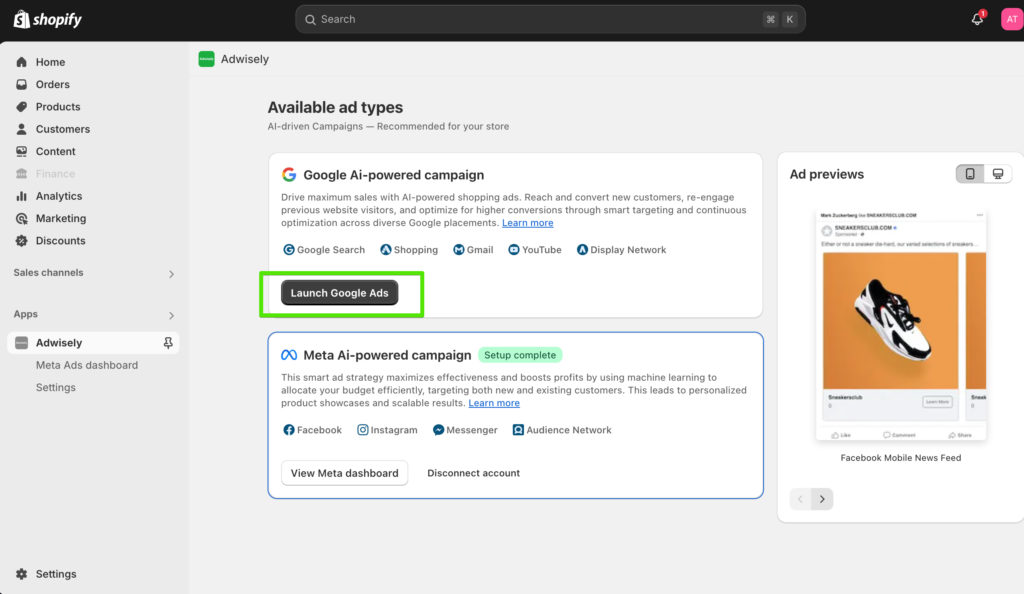Click the Meta infinity logo

click(x=289, y=355)
